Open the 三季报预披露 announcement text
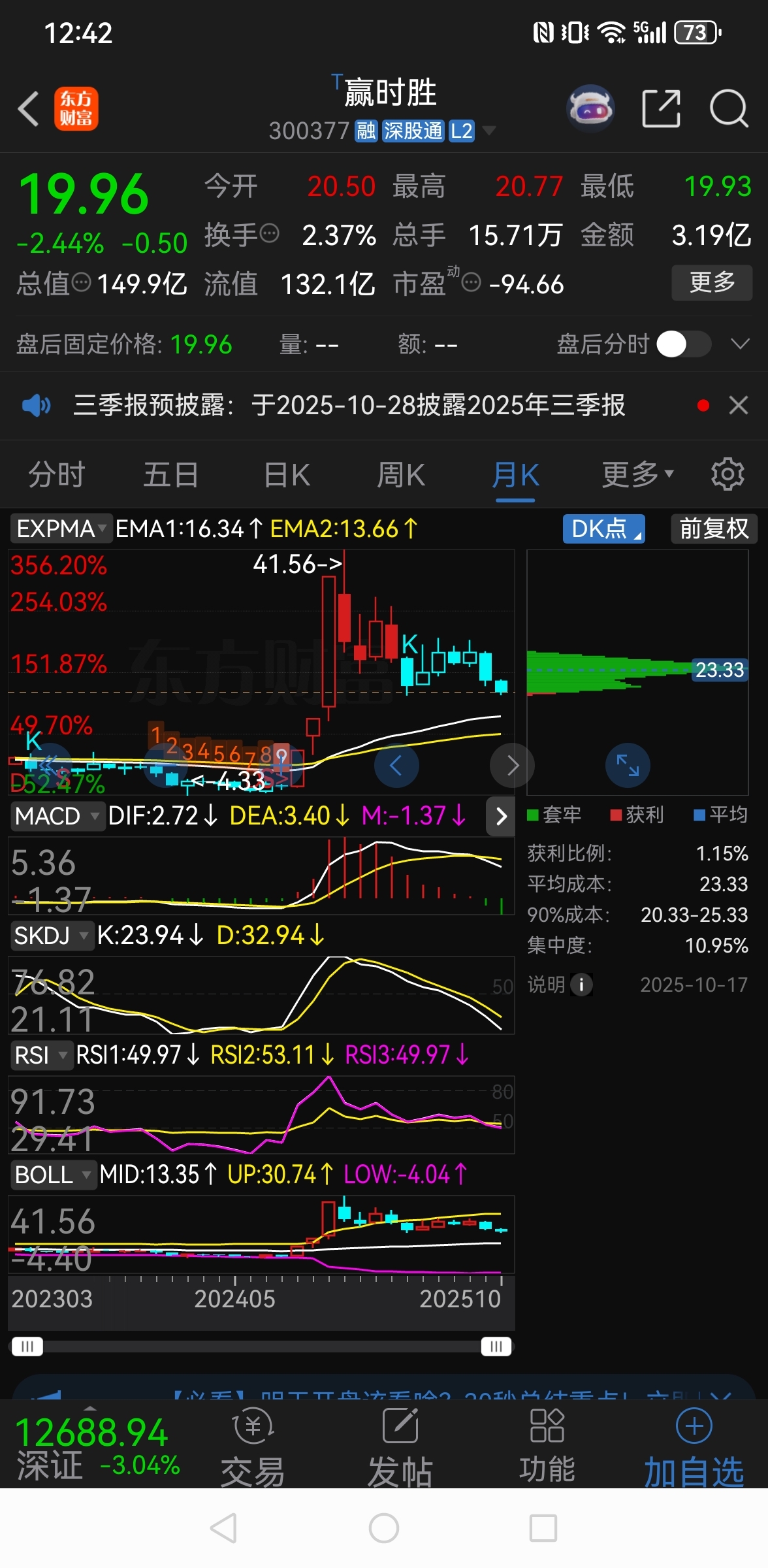The width and height of the screenshot is (768, 1568). (x=349, y=405)
